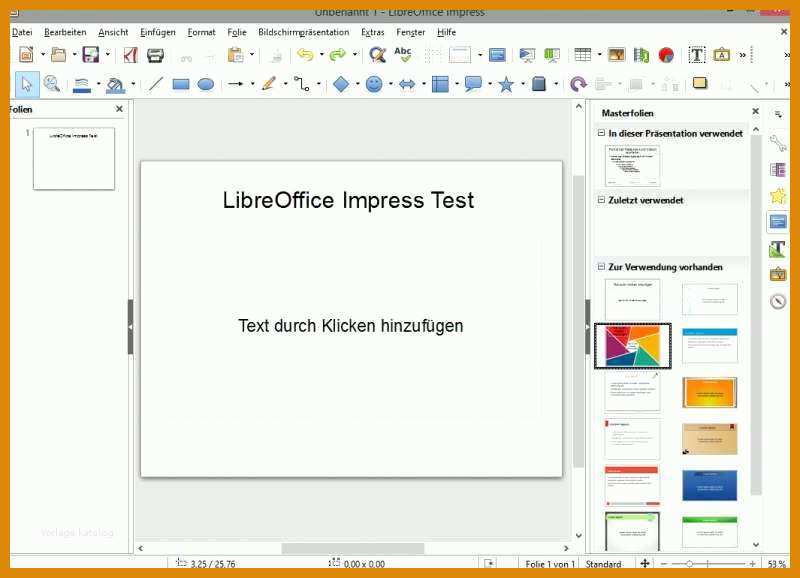Open sidebar Custom Animation star icon
Screen dimensions: 800x578
click(x=778, y=196)
